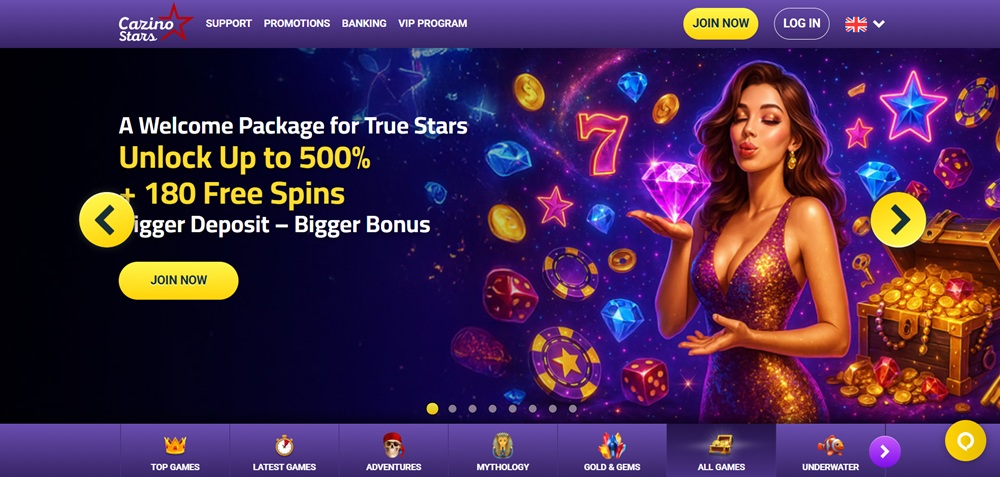Select the fourth carousel slide dot
The height and width of the screenshot is (477, 1000).
tap(492, 409)
